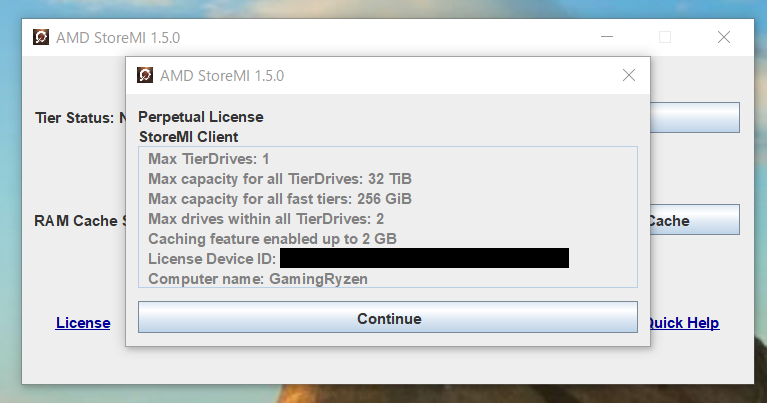Screen dimensions: 767x403
Task: Select the 32 TiB max capacity line
Action: [x=280, y=179]
